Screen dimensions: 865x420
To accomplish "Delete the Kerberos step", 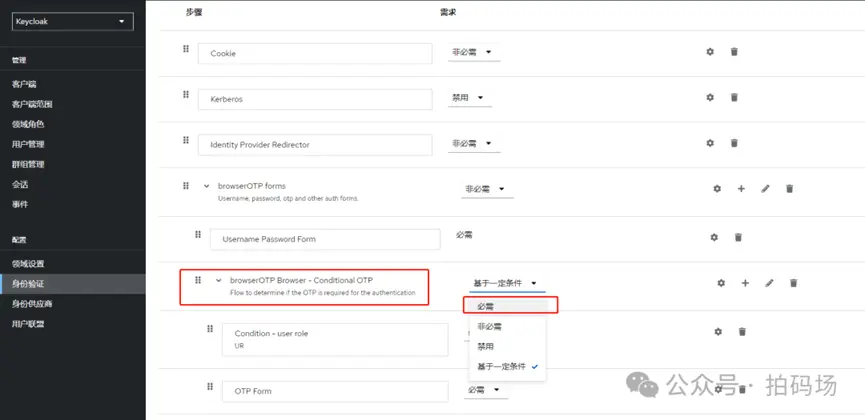I will tap(734, 97).
